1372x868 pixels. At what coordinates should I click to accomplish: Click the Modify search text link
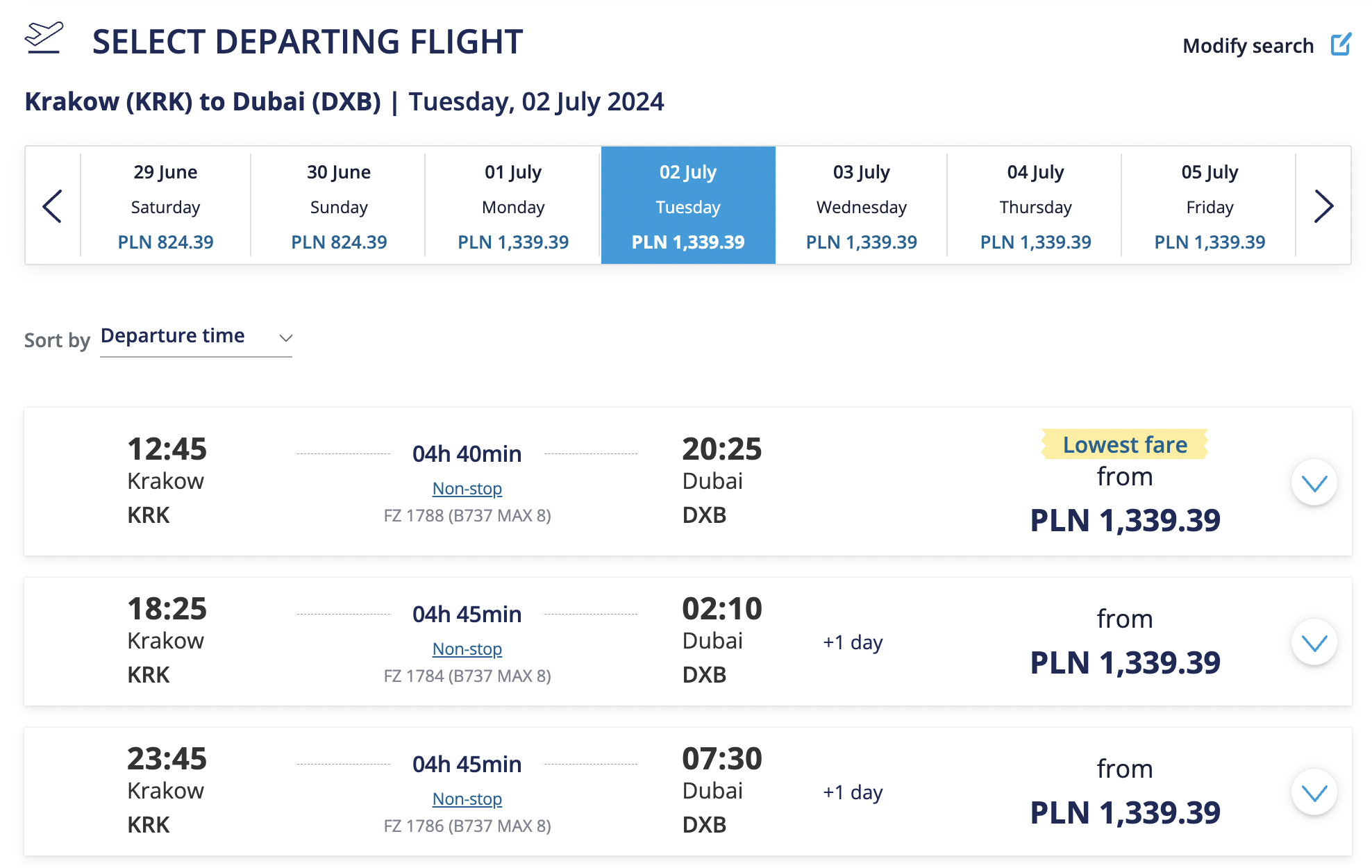(x=1248, y=46)
